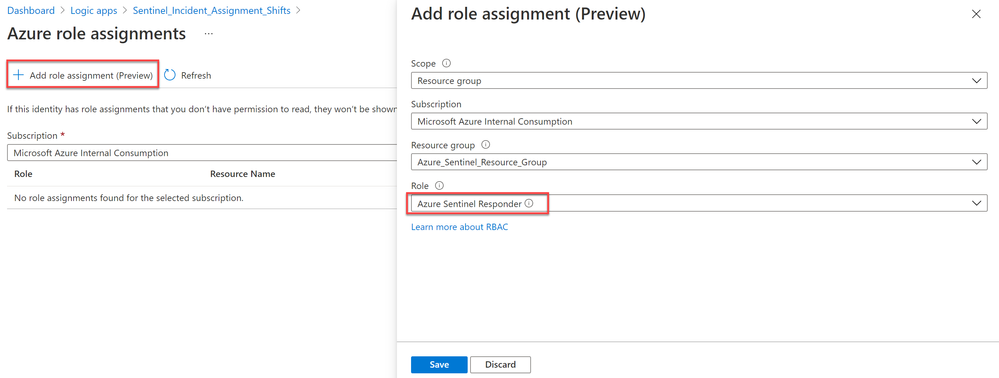This screenshot has height=378, width=999.
Task: Show the info tooltip next to Scope
Action: (446, 64)
